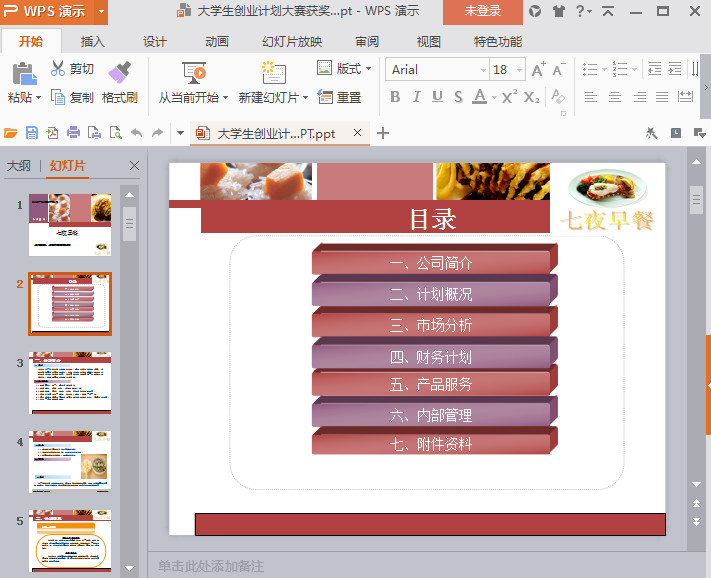Screen dimensions: 711x578
Task: Switch to the 设计 ribbon tab
Action: 155,42
